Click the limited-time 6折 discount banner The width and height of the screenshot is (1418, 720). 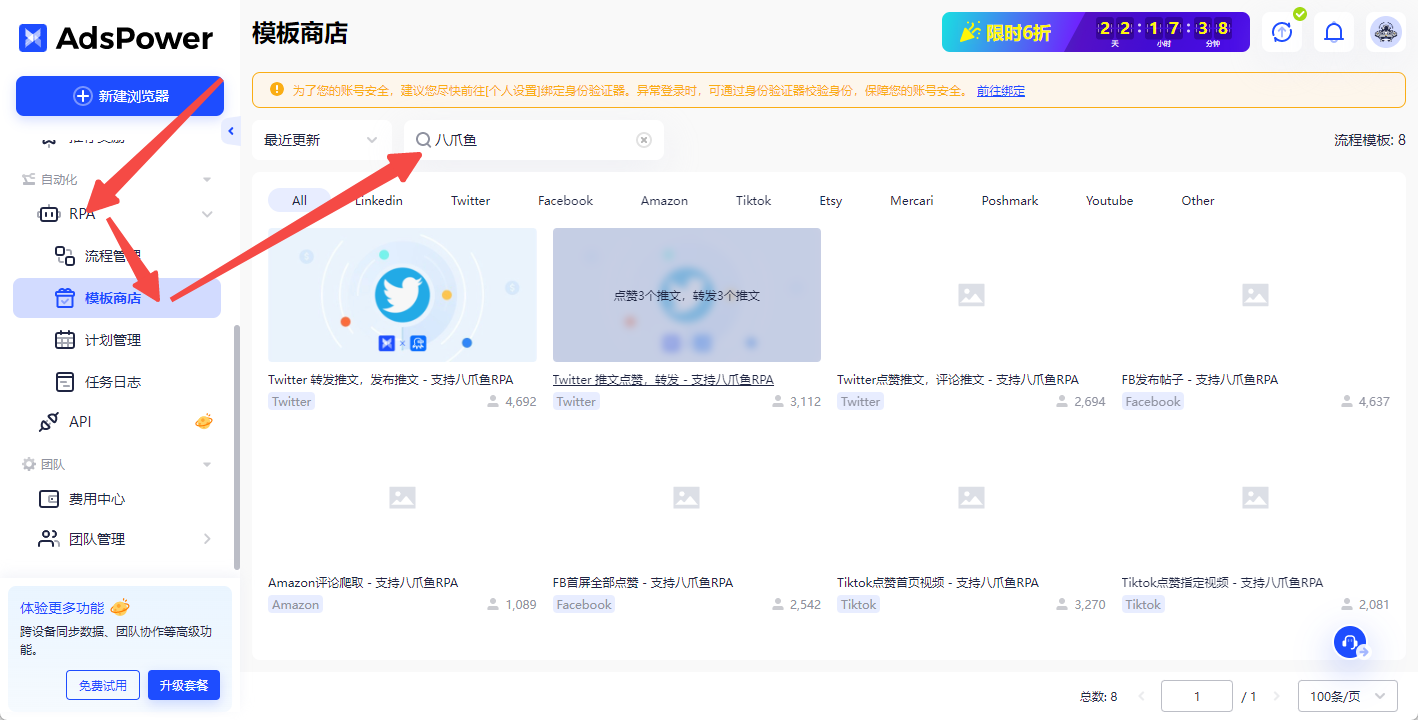pos(1096,32)
